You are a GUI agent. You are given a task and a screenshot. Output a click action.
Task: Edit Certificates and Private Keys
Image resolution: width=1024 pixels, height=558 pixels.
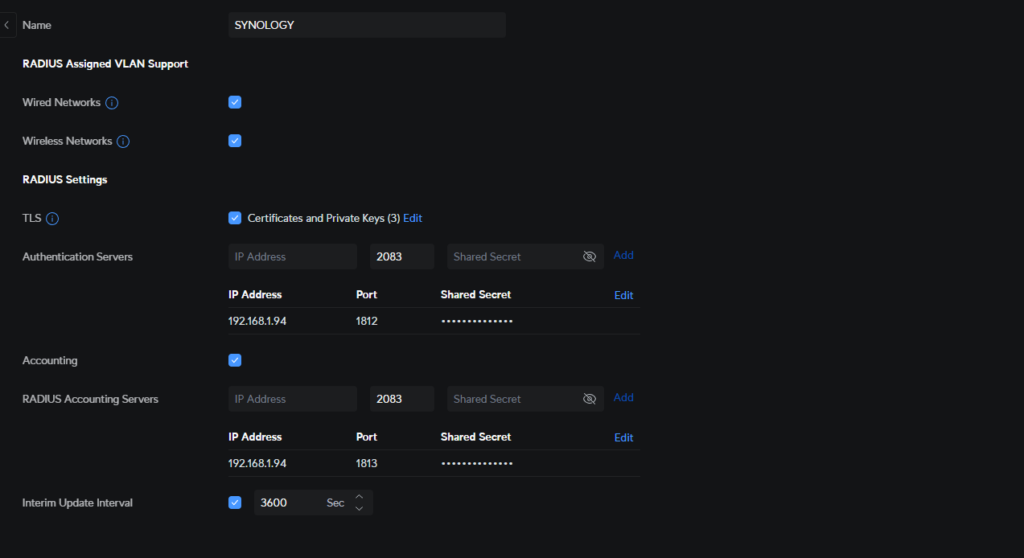pyautogui.click(x=412, y=218)
